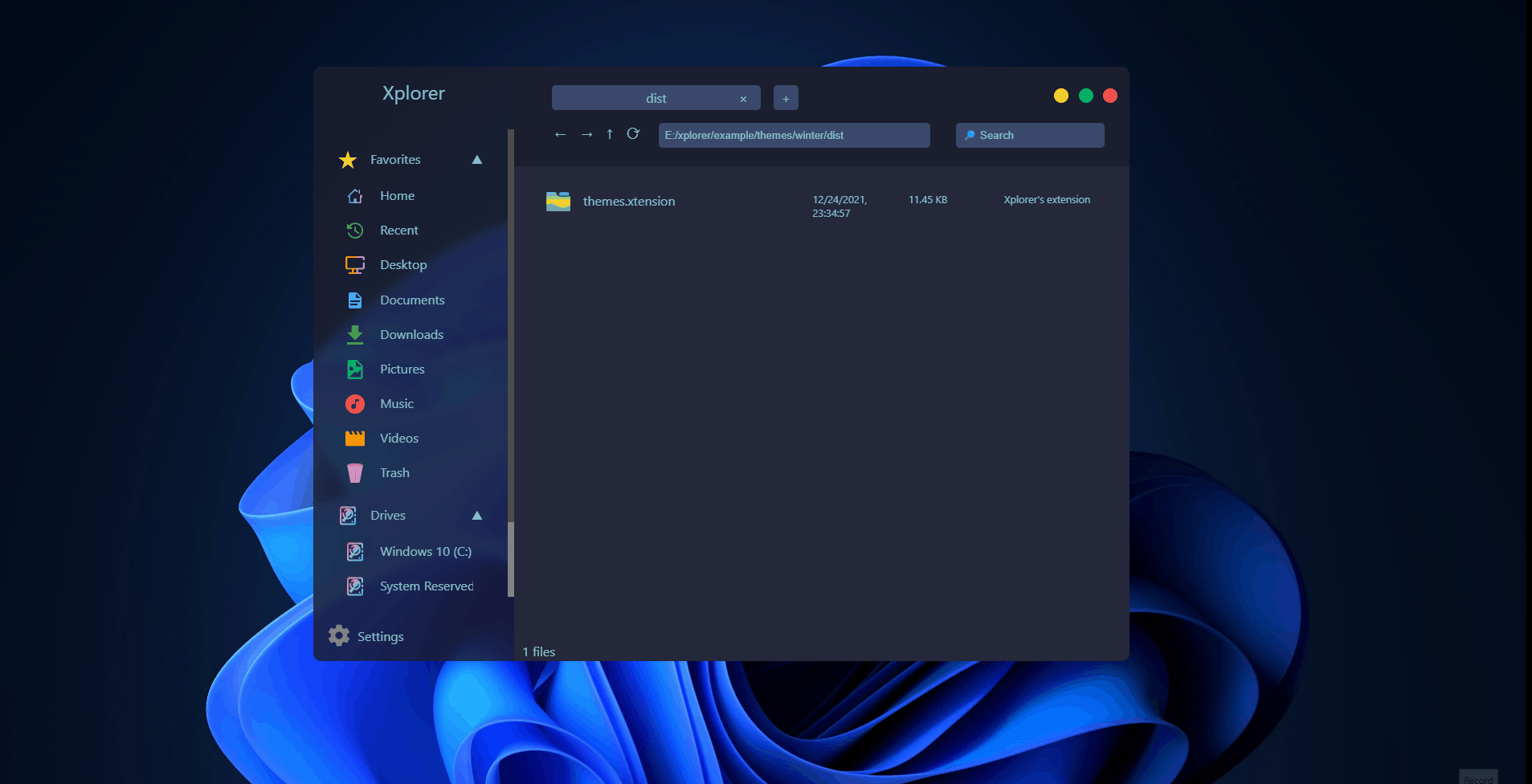Close the dist tab

(743, 99)
